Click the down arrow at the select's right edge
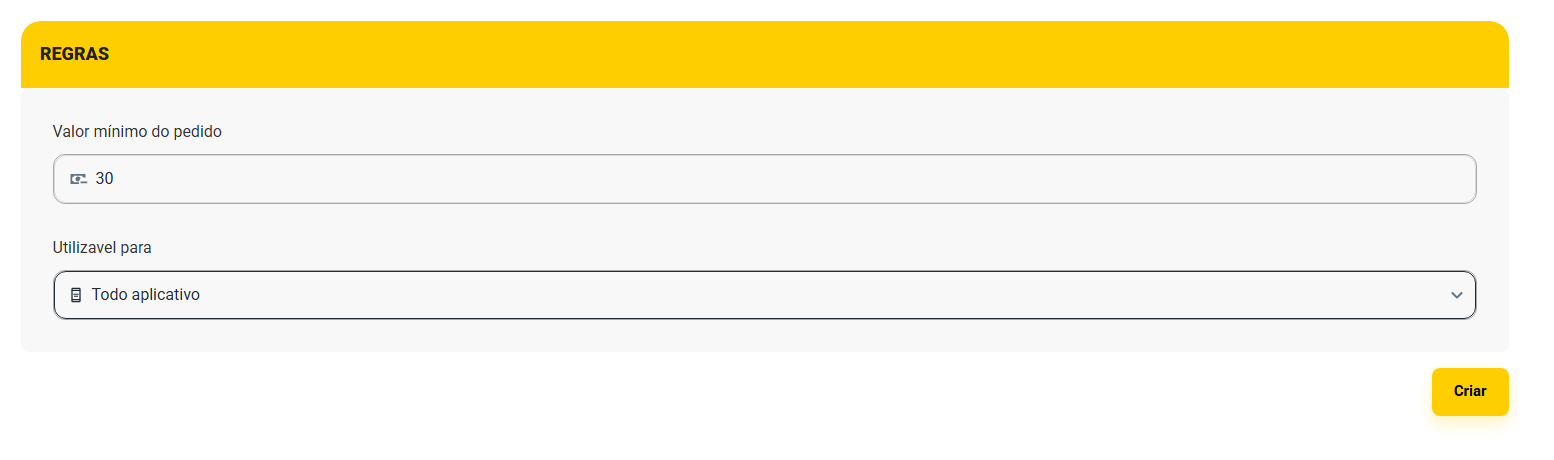 pyautogui.click(x=1456, y=295)
